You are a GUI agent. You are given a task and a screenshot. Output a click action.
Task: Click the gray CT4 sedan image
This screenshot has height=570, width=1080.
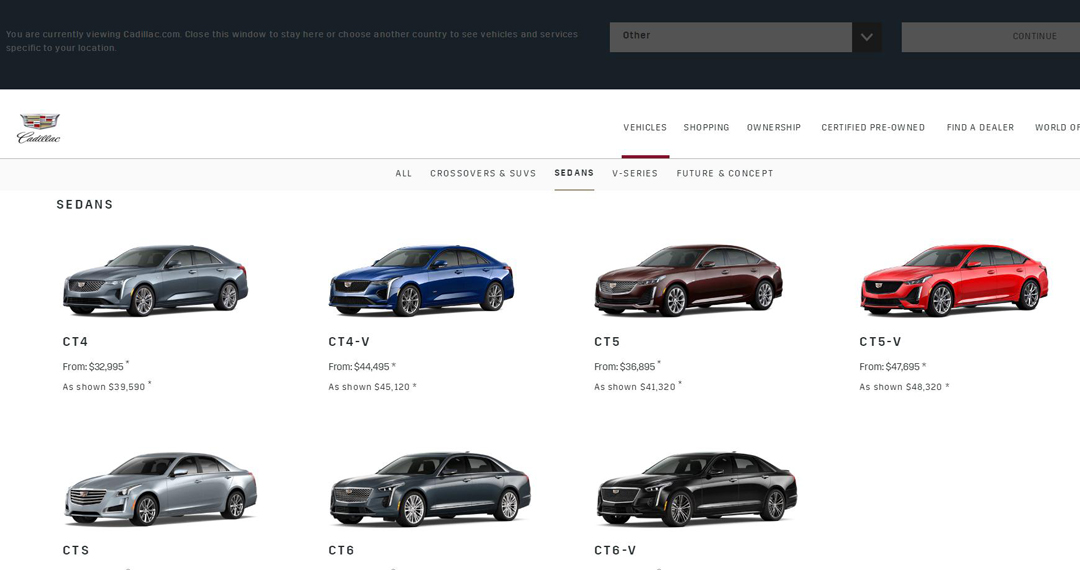pos(156,280)
